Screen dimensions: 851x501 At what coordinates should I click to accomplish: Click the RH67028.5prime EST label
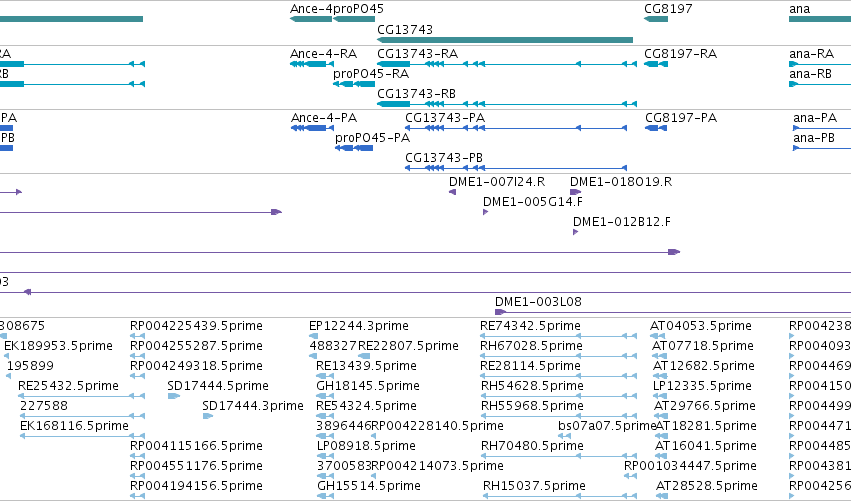coord(532,346)
